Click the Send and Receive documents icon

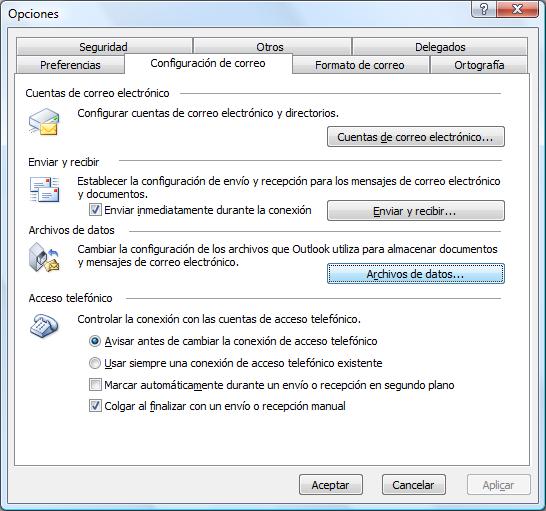point(44,189)
